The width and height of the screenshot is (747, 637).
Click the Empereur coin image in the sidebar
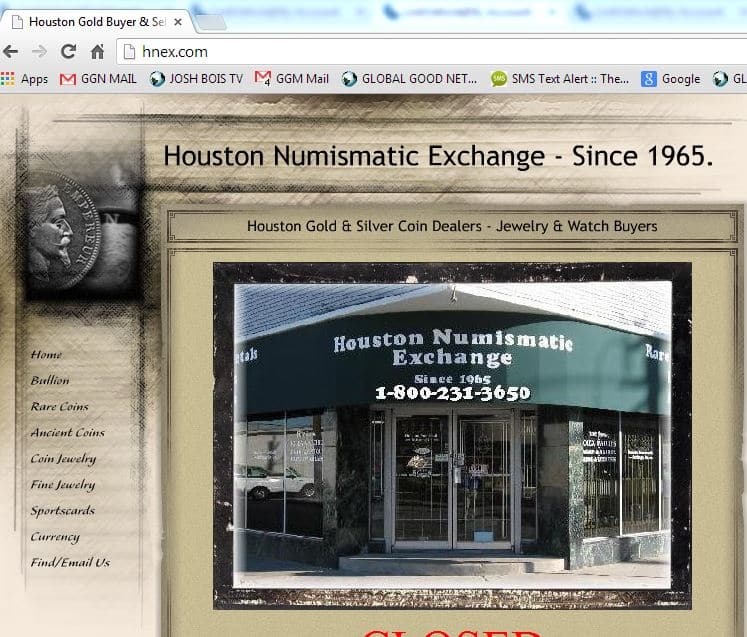pos(82,233)
